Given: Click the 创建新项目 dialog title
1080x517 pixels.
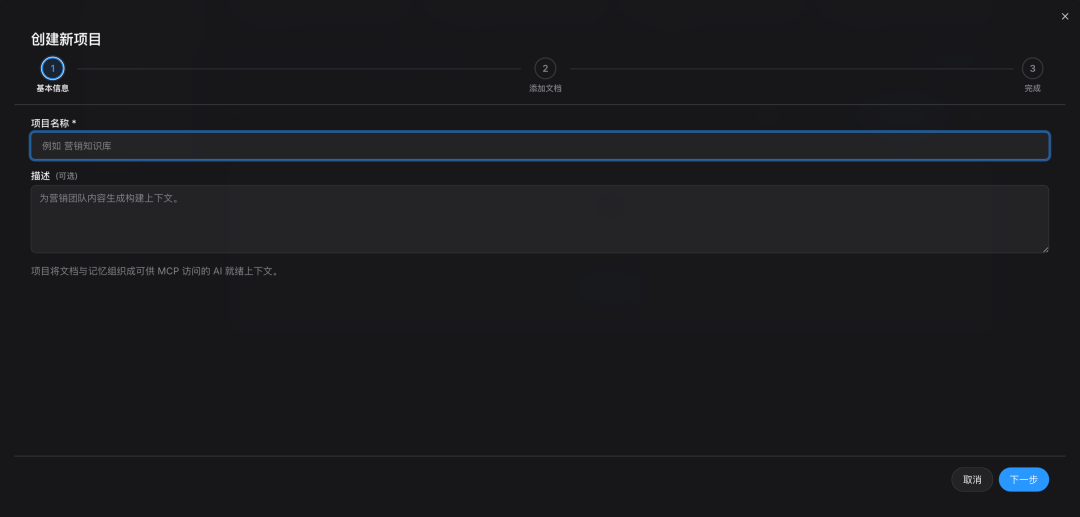Looking at the screenshot, I should (x=66, y=40).
